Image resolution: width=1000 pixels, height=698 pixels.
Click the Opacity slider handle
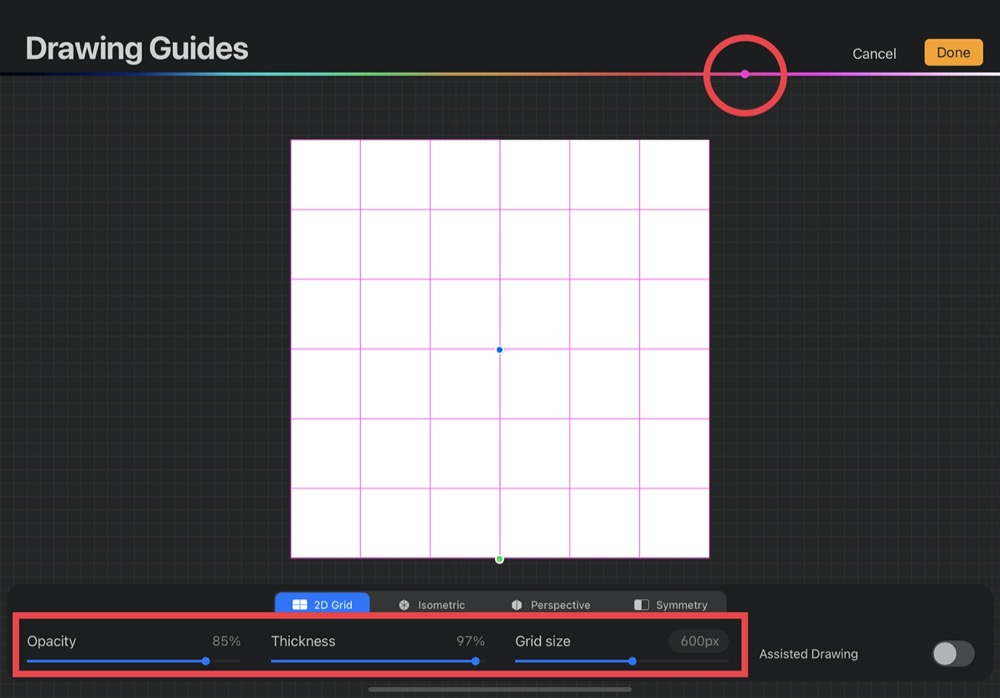[x=206, y=661]
